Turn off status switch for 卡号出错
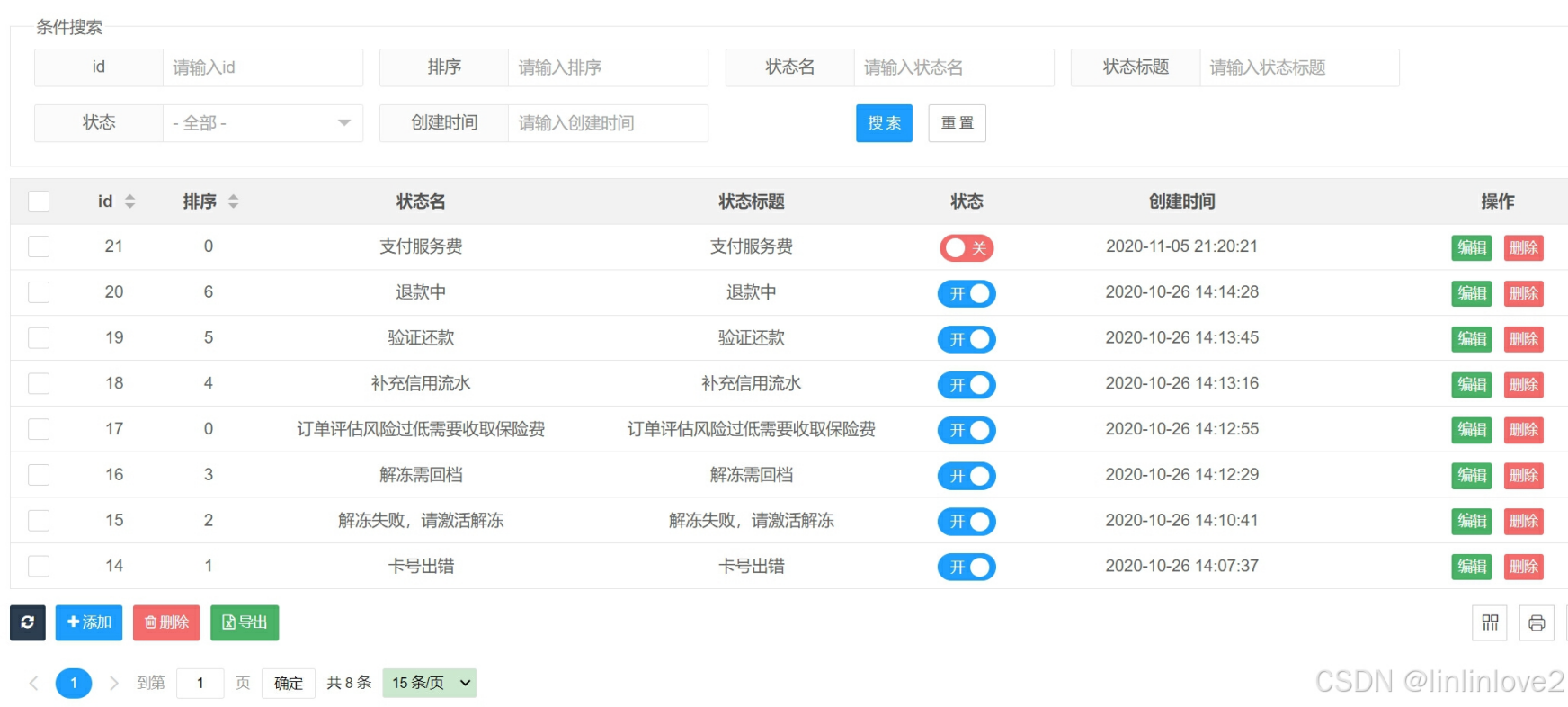 [967, 568]
